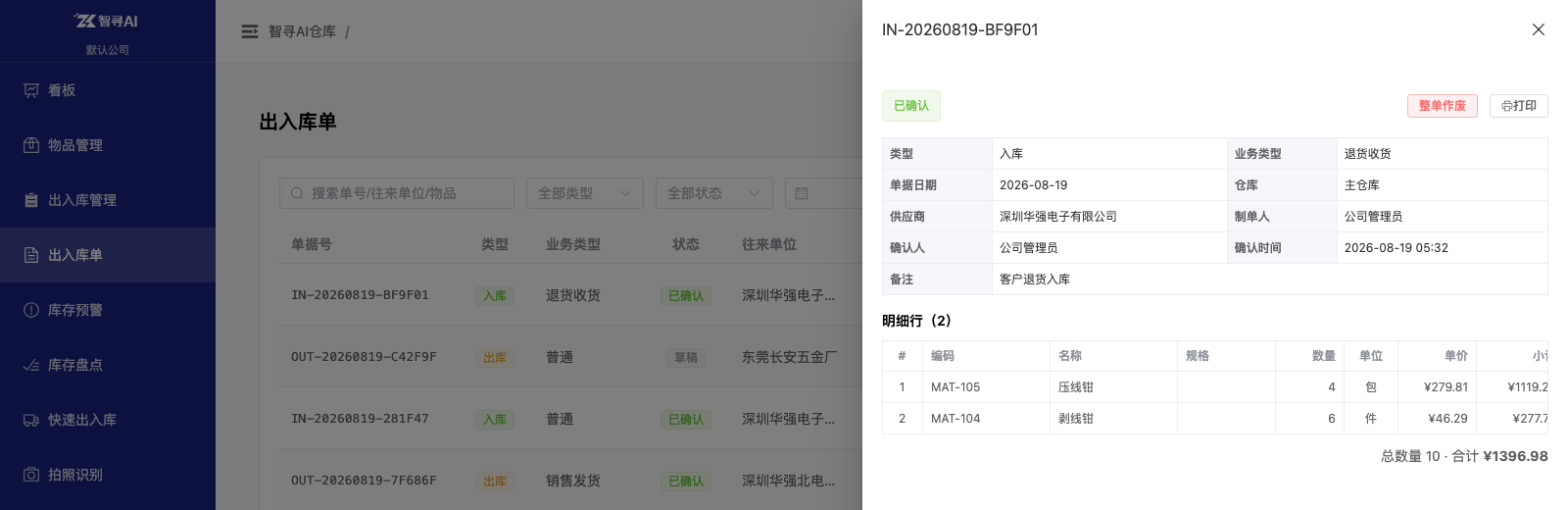The height and width of the screenshot is (510, 1568).
Task: Click the 物品管理 sidebar icon
Action: pos(31,145)
